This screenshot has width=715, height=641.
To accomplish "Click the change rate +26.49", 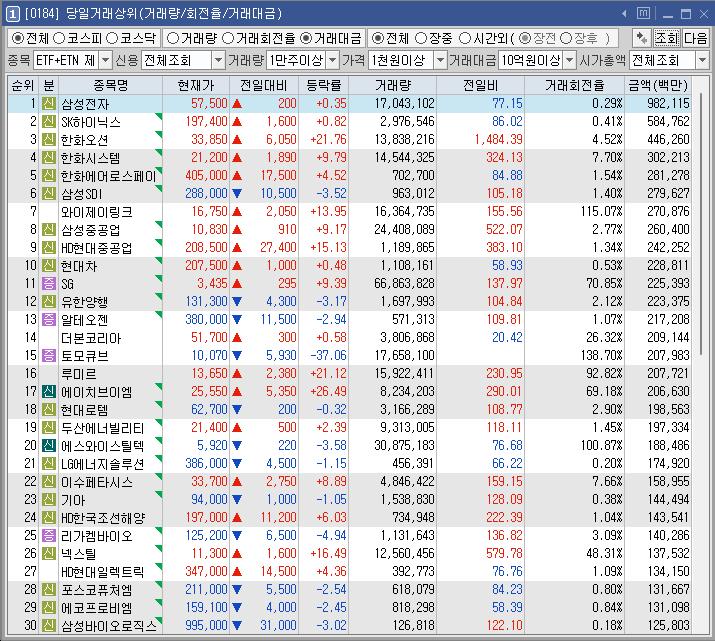I will (328, 391).
